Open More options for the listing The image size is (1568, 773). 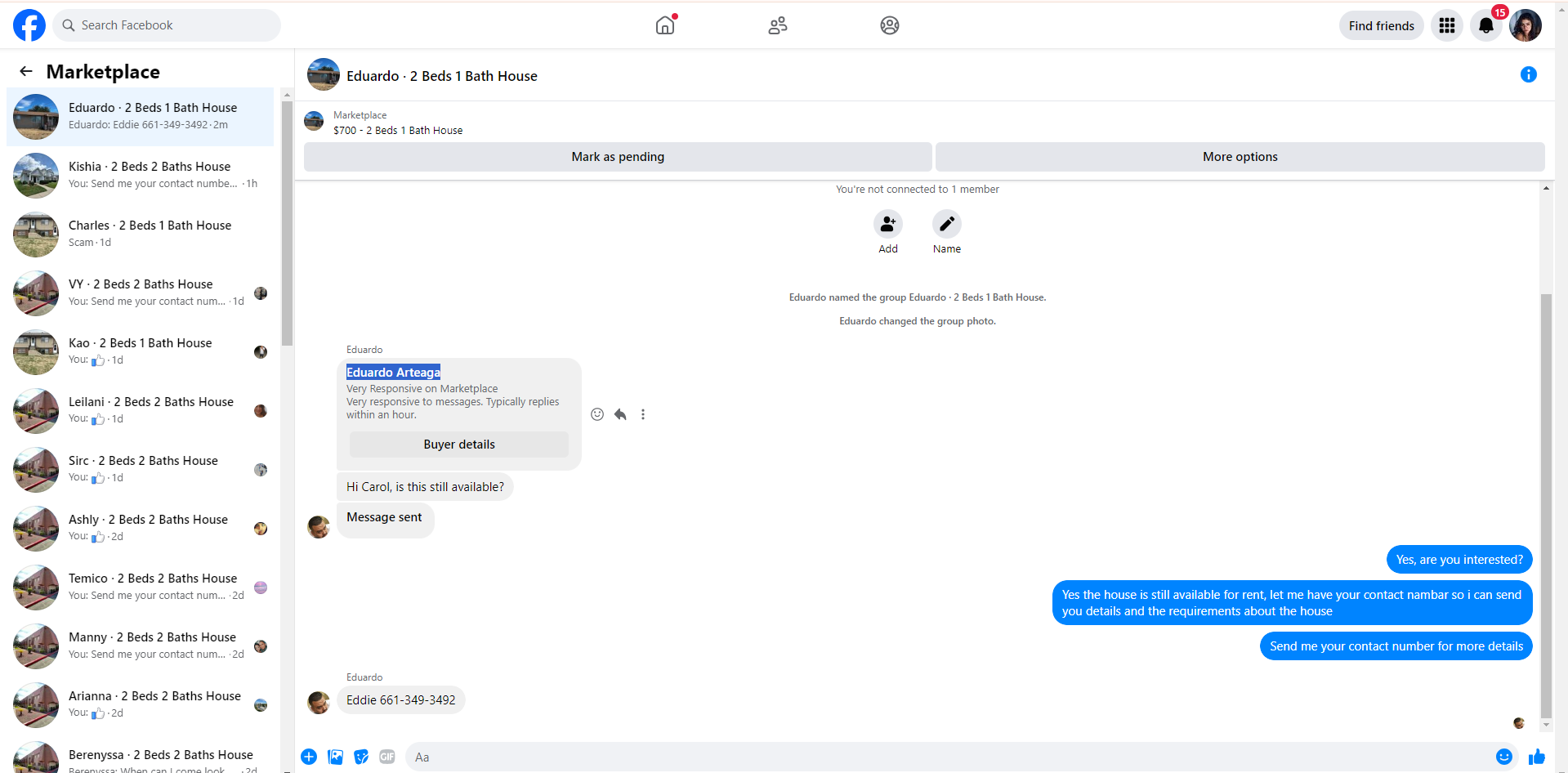(x=1240, y=157)
